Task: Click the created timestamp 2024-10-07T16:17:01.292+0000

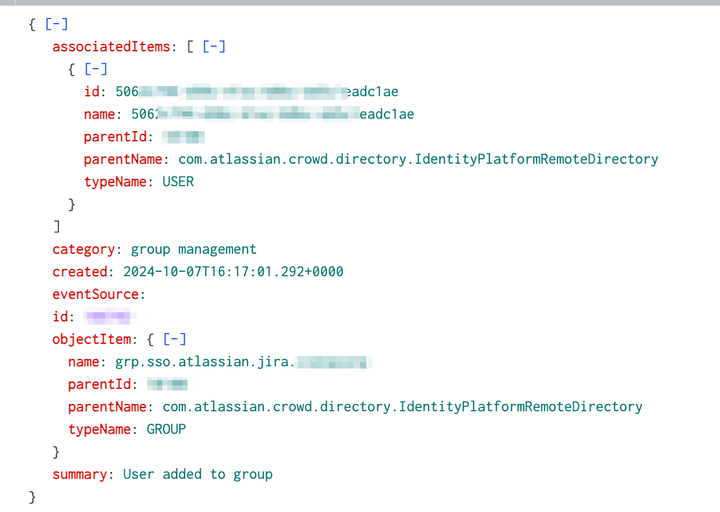Action: [233, 272]
